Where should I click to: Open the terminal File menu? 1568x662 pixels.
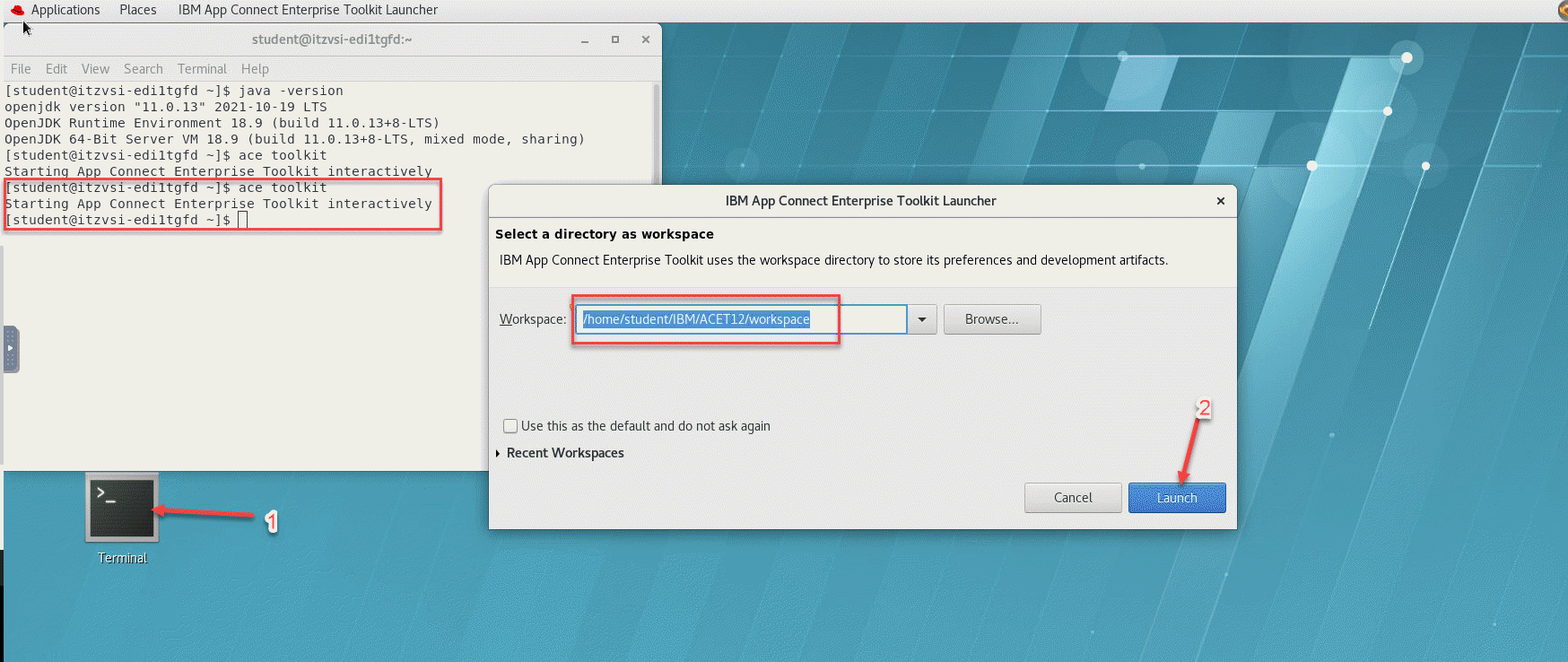tap(21, 69)
